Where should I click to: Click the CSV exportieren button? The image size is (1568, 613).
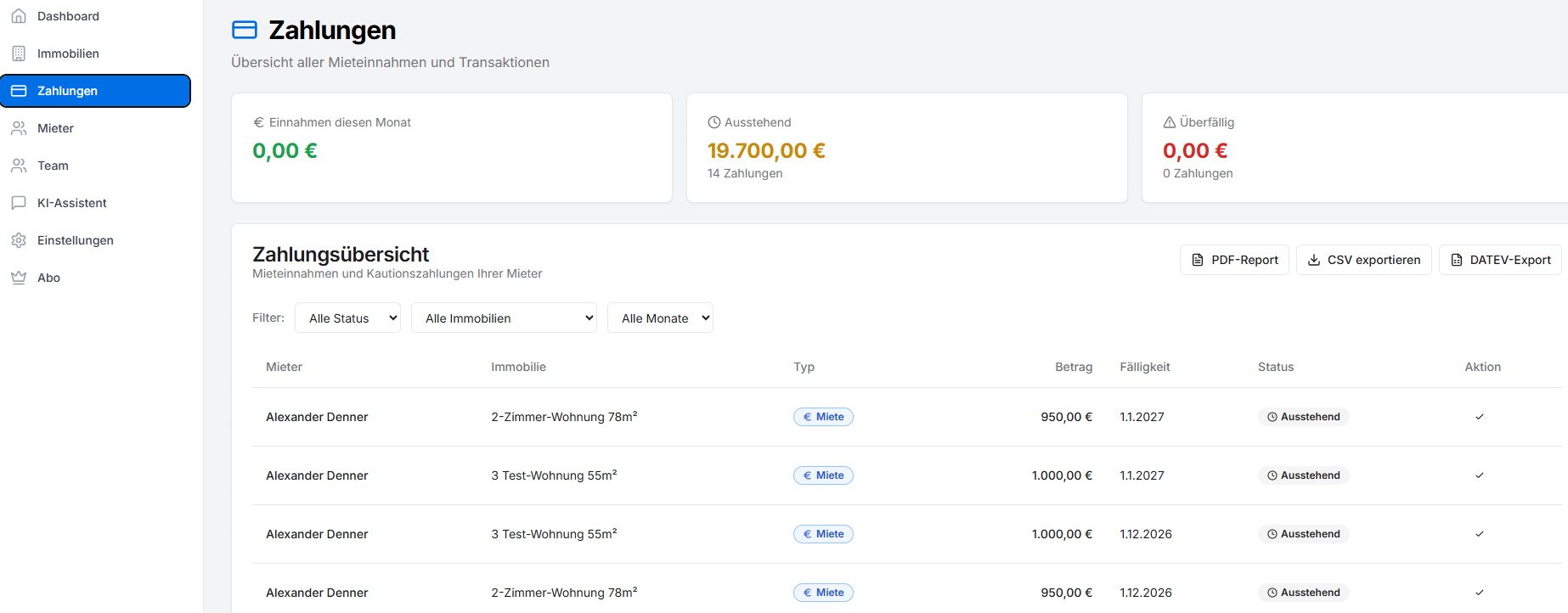(1364, 260)
